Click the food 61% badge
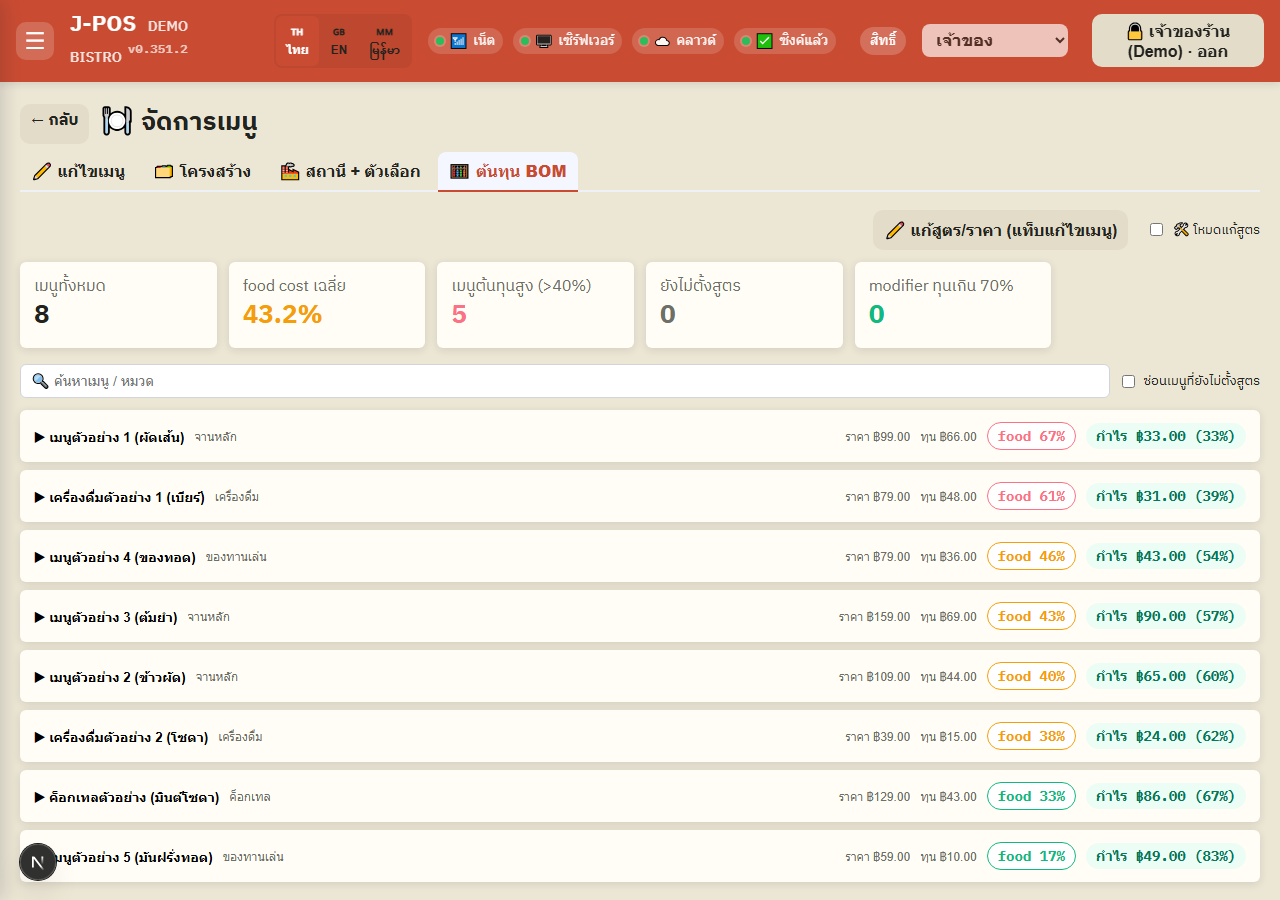 [1031, 496]
